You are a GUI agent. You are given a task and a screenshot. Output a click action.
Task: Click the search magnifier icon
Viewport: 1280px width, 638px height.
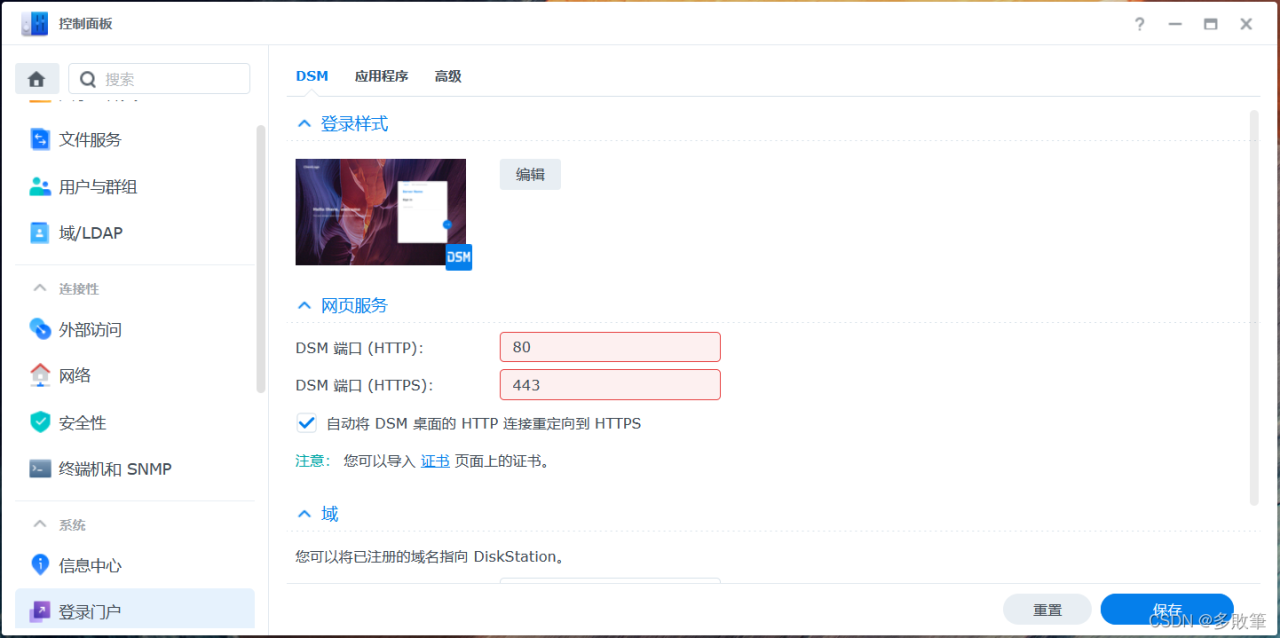point(89,79)
